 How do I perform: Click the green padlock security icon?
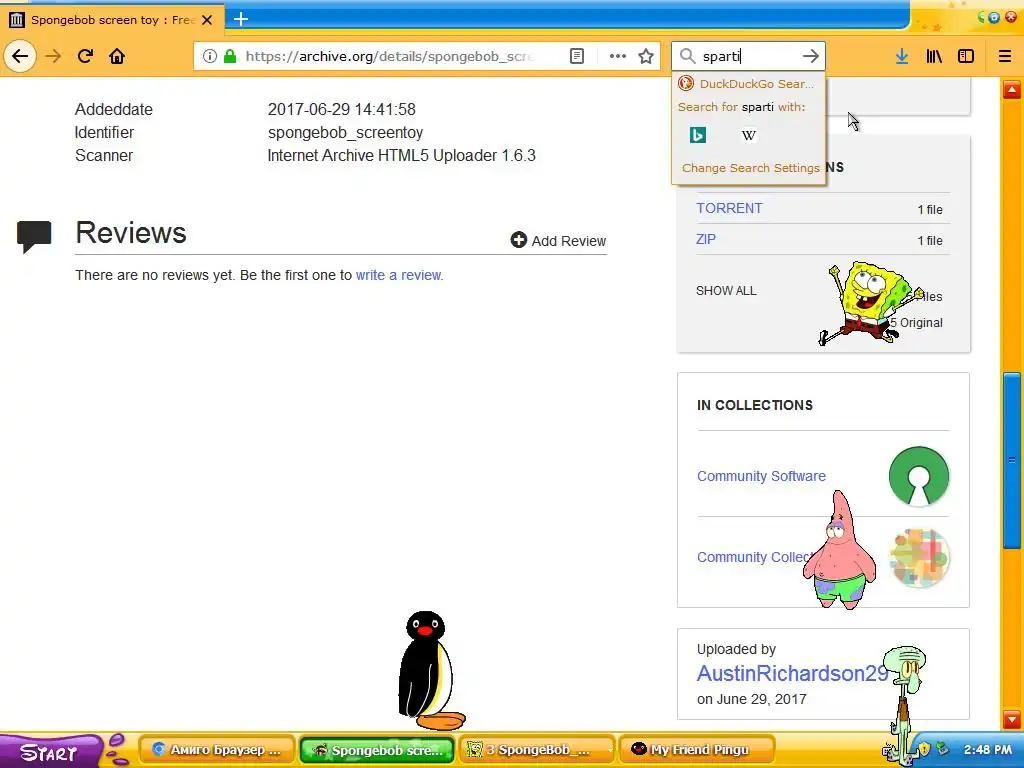230,56
